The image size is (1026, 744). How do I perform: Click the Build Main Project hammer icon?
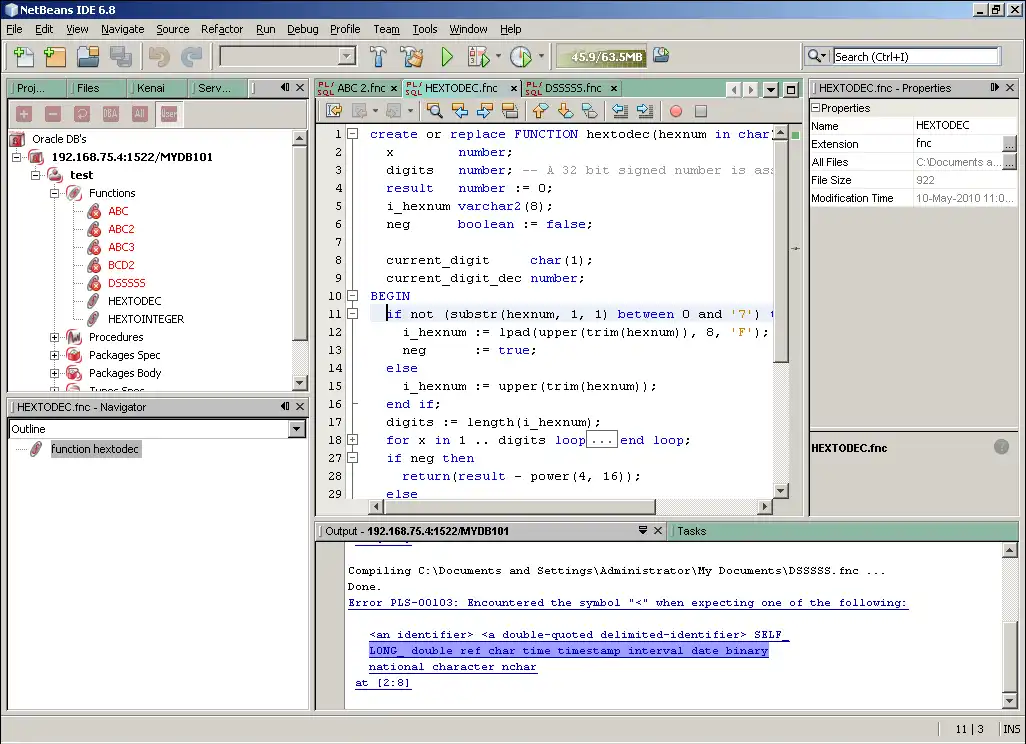(x=379, y=57)
